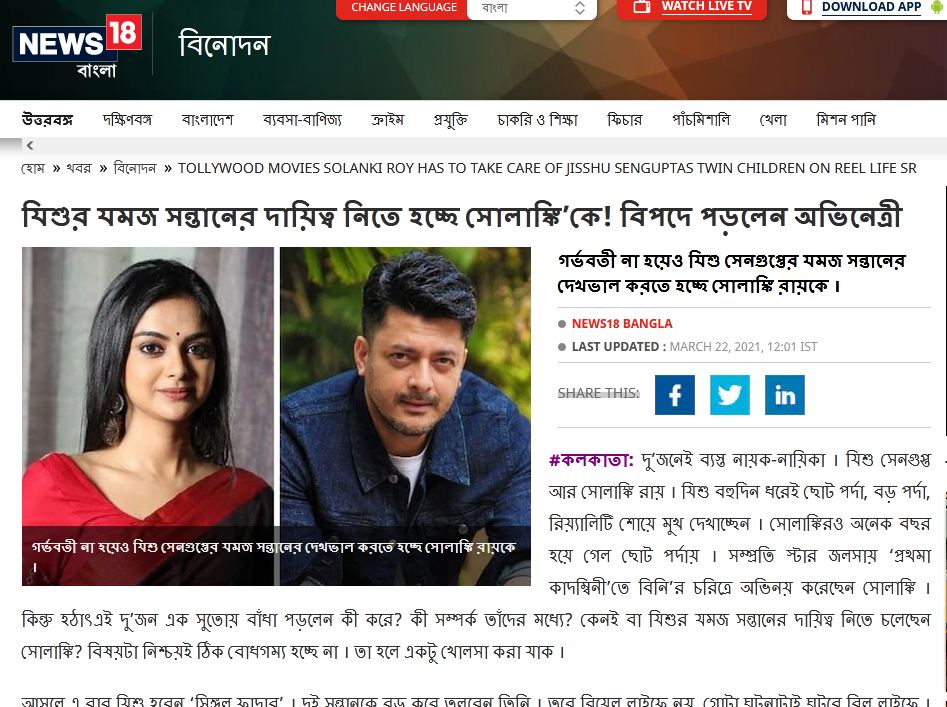Click the phone icon beside Download App

point(806,7)
